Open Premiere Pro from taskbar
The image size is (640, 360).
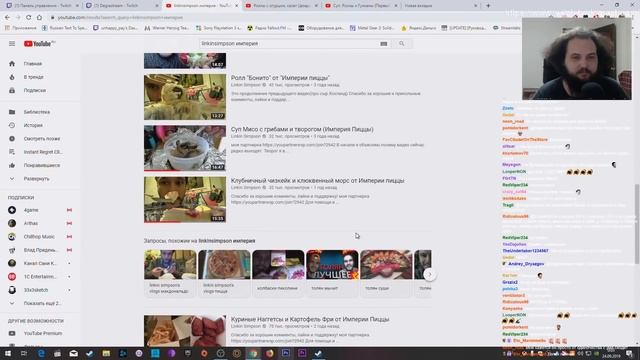click(302, 353)
